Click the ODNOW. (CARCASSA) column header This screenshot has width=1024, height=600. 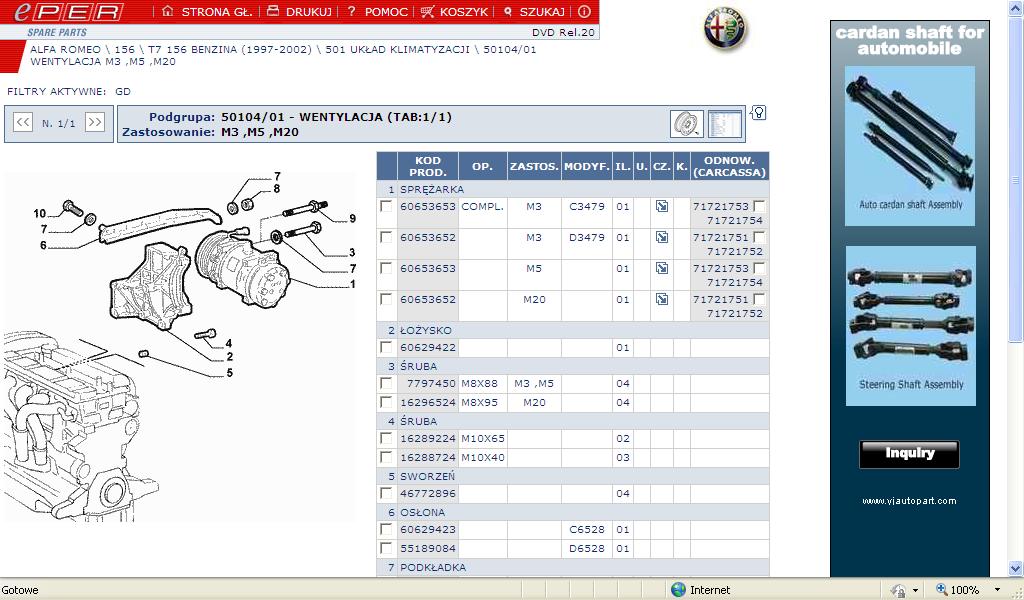pyautogui.click(x=729, y=166)
